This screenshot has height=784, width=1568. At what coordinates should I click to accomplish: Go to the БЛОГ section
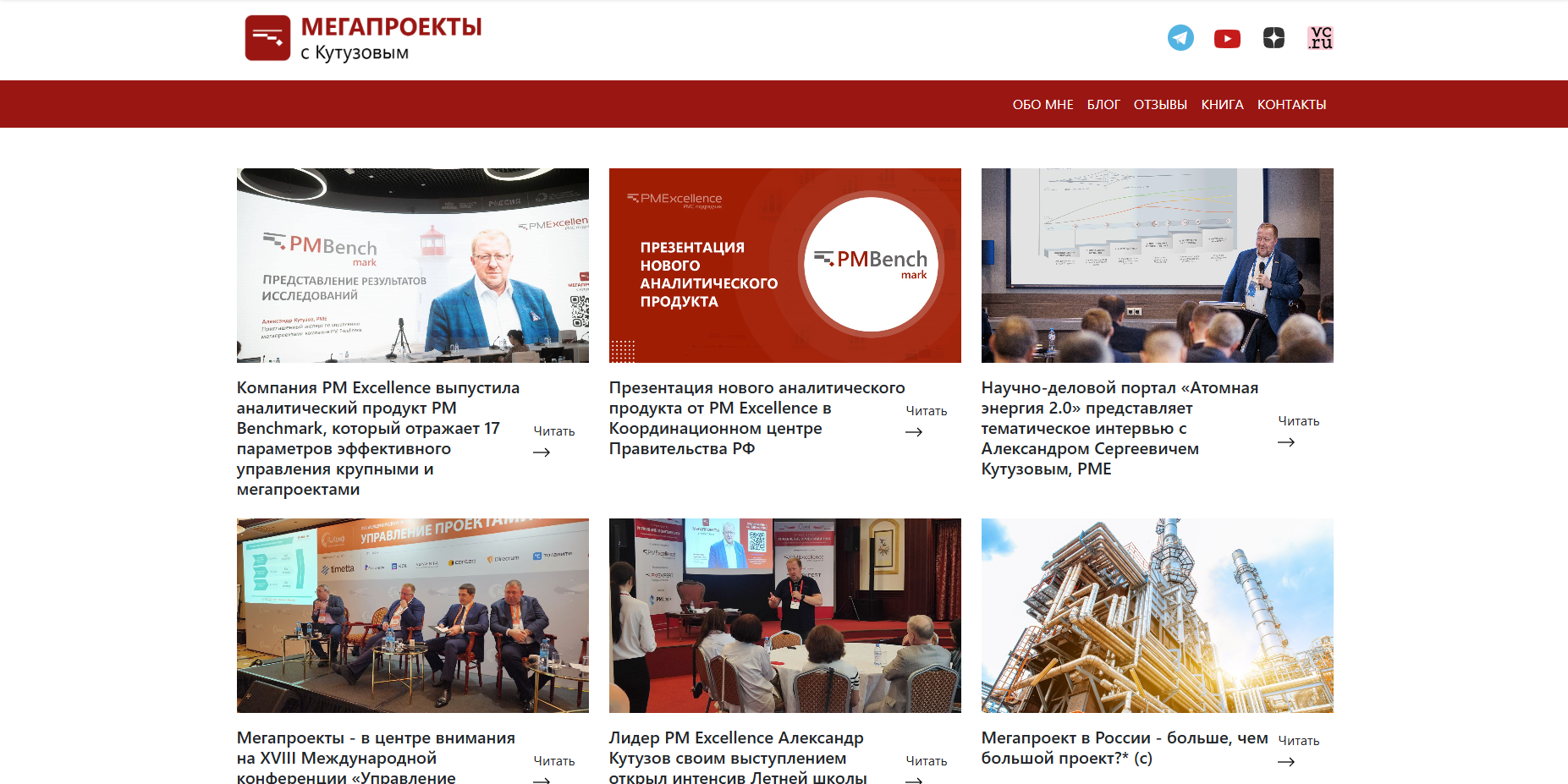1103,105
